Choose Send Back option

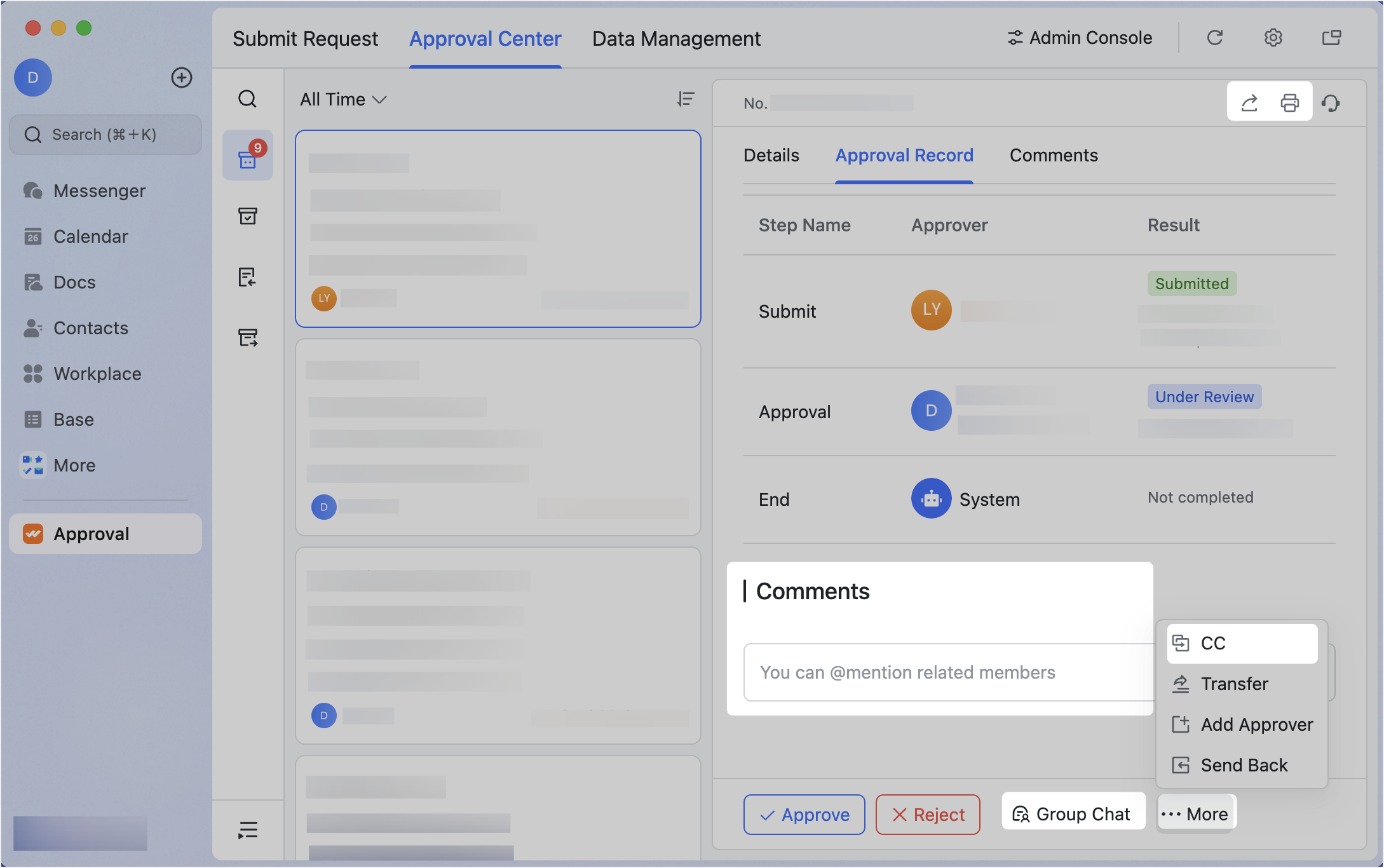coord(1242,765)
